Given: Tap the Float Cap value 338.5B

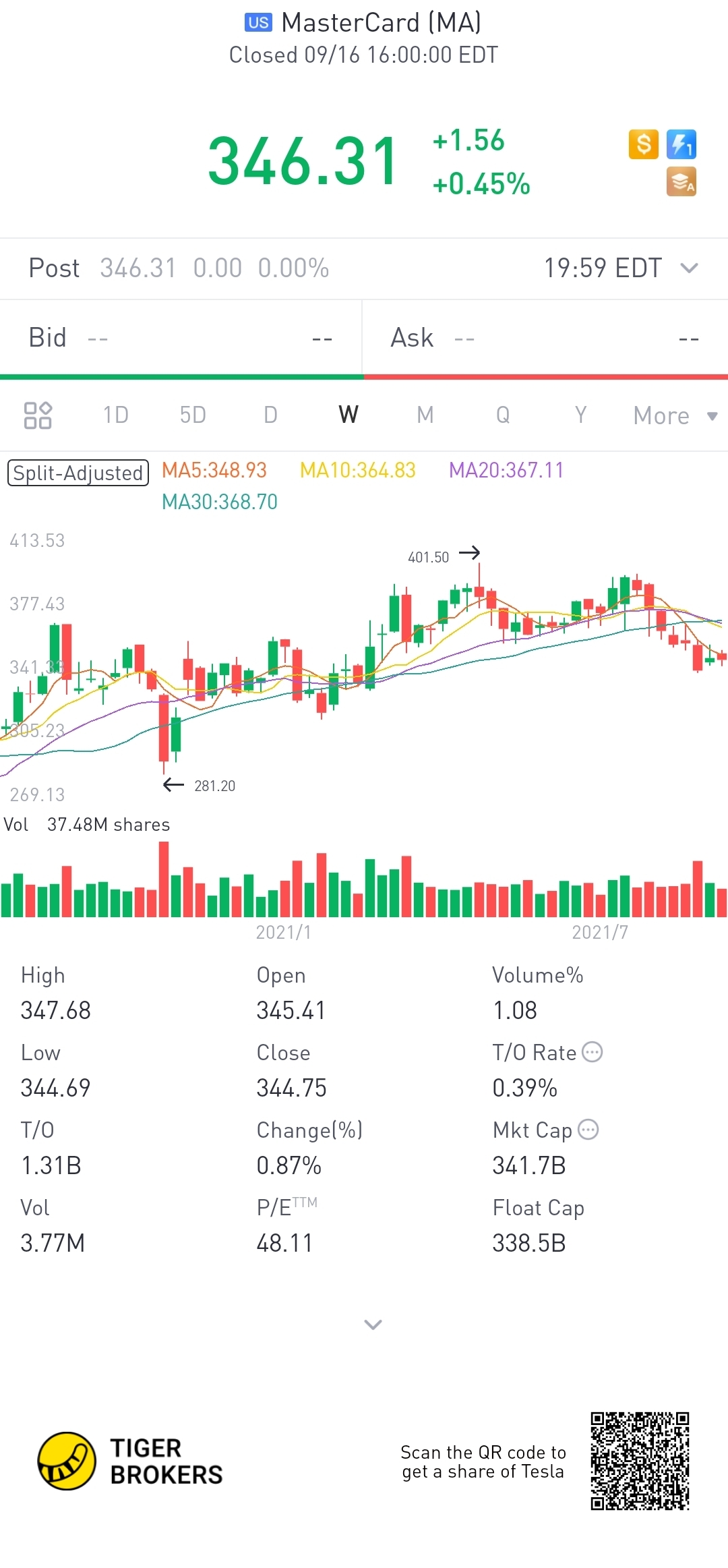Looking at the screenshot, I should coord(529,1243).
